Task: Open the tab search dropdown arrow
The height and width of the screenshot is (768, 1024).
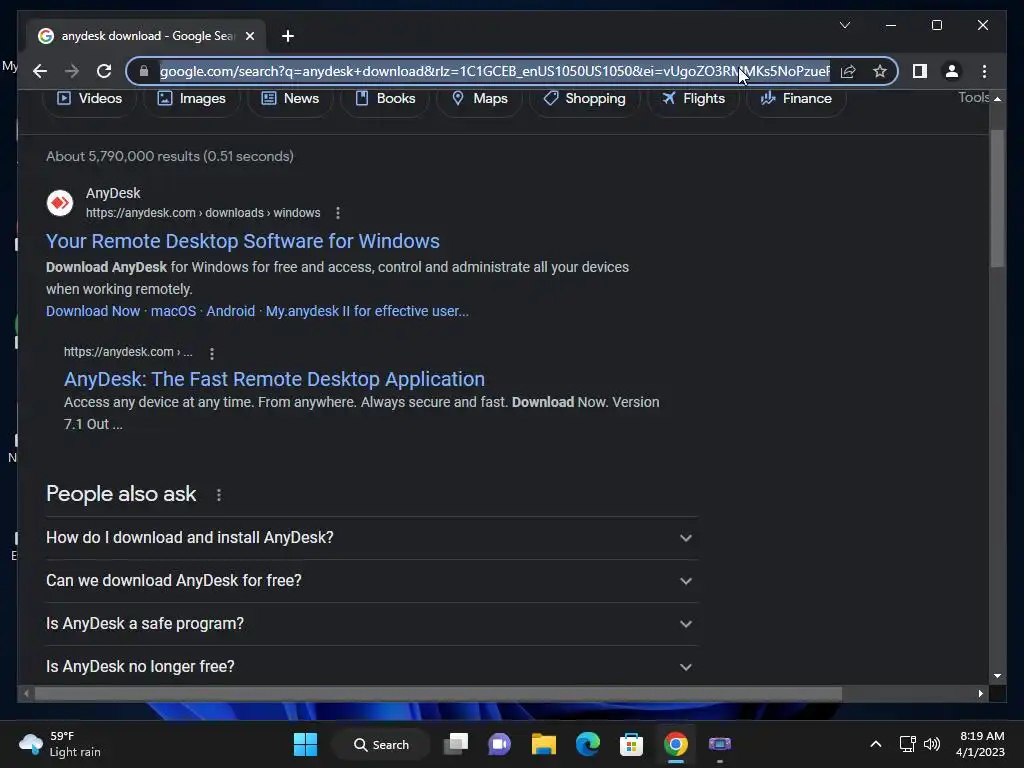Action: [x=844, y=25]
